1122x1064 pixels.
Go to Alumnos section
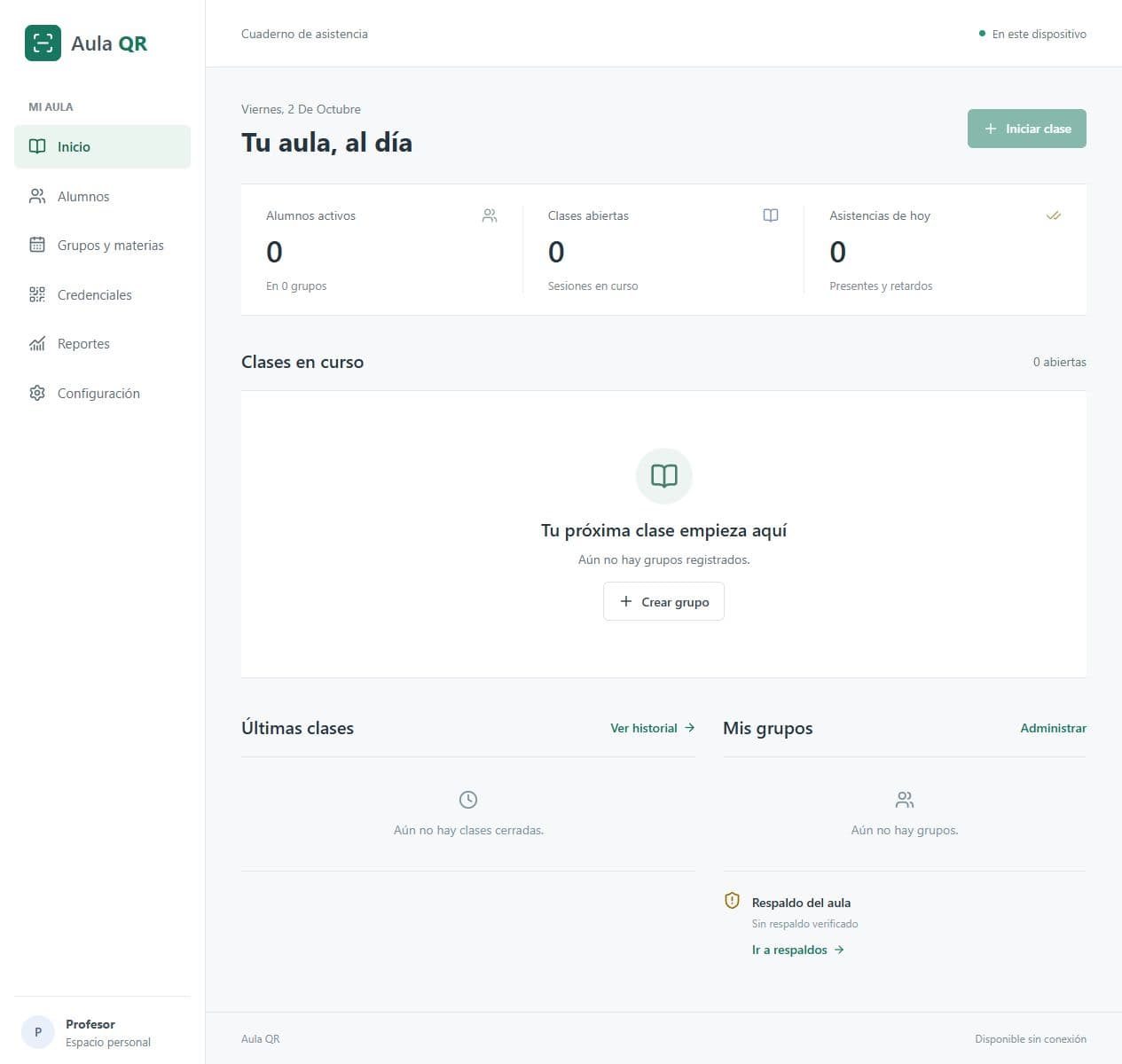click(102, 196)
